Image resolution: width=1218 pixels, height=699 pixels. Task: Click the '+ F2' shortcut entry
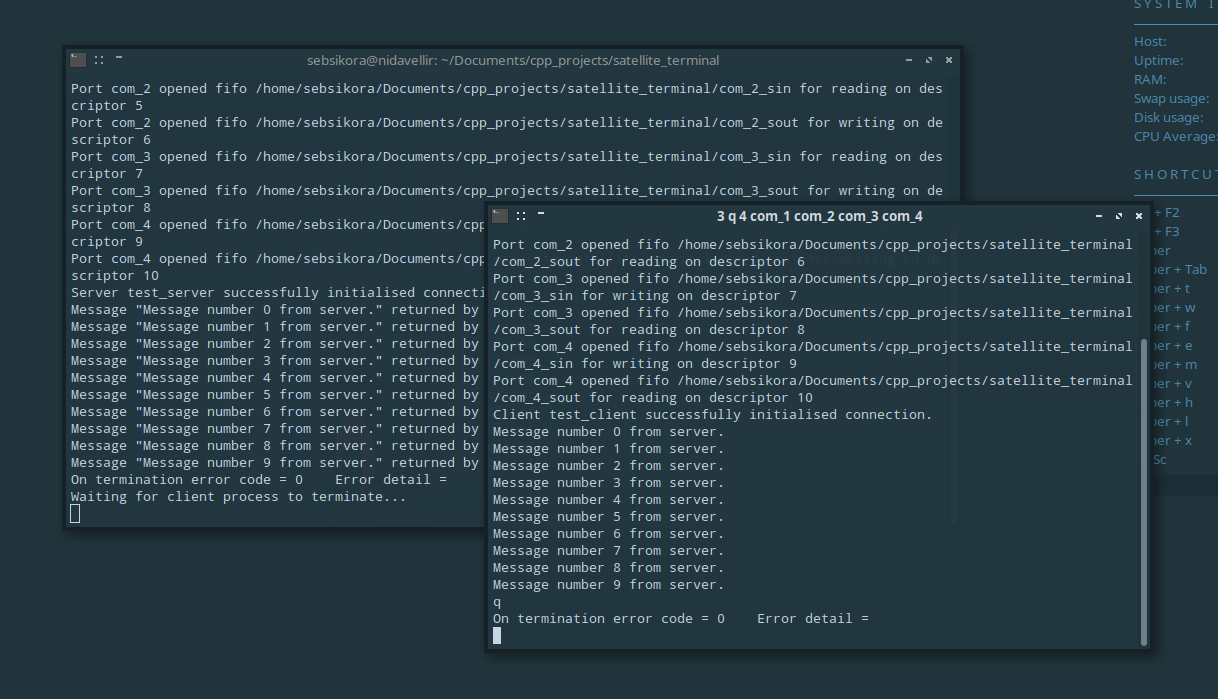coord(1167,212)
